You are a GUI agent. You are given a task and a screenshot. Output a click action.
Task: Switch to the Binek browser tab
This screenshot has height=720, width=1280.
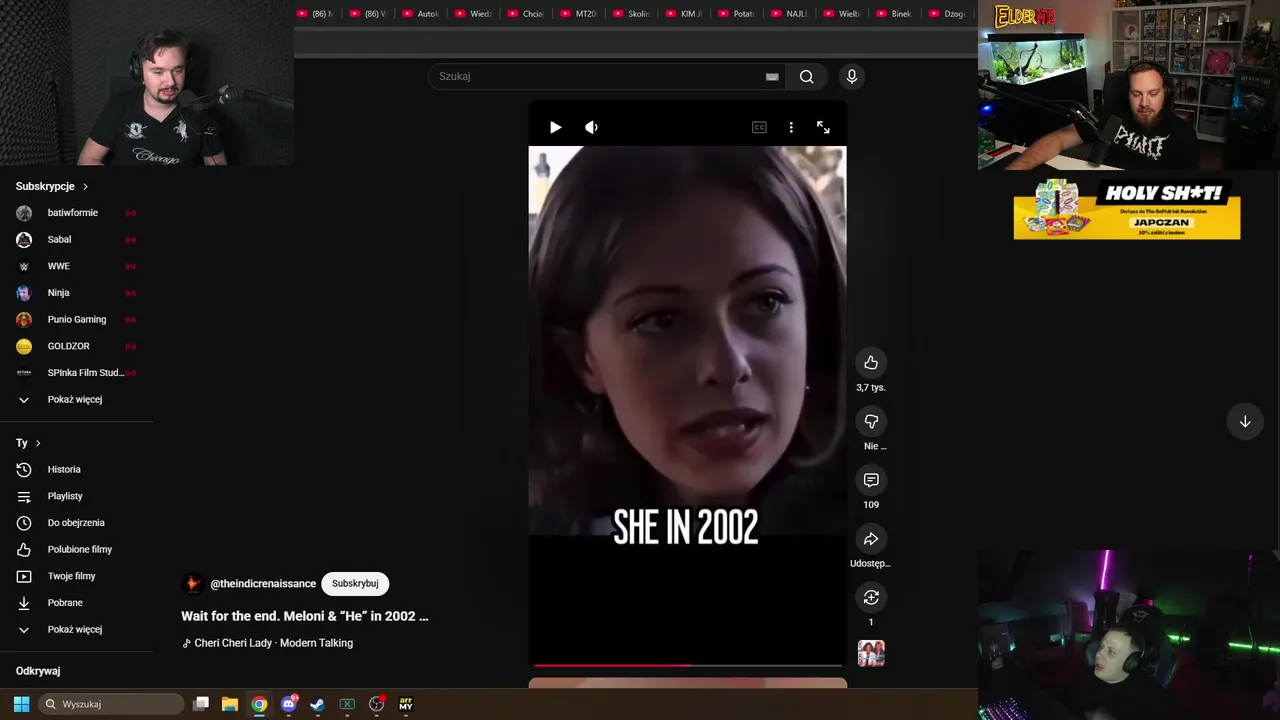(x=893, y=14)
